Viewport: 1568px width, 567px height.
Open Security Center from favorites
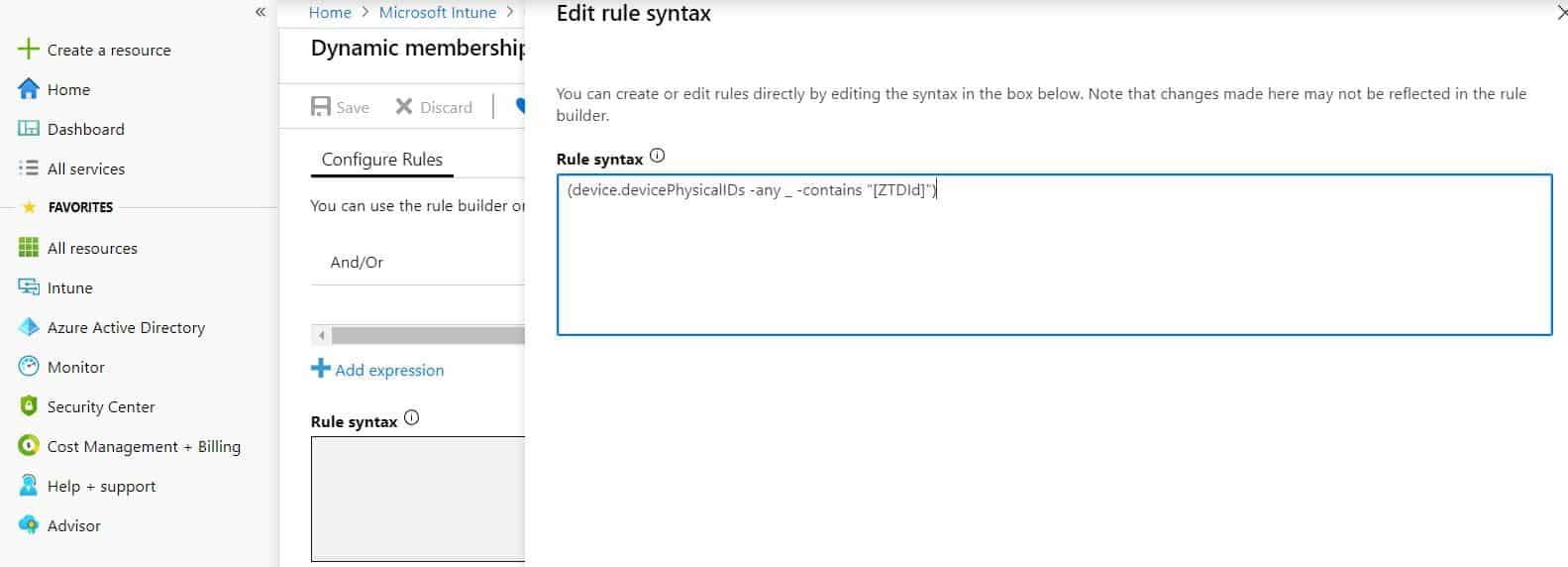[x=101, y=406]
